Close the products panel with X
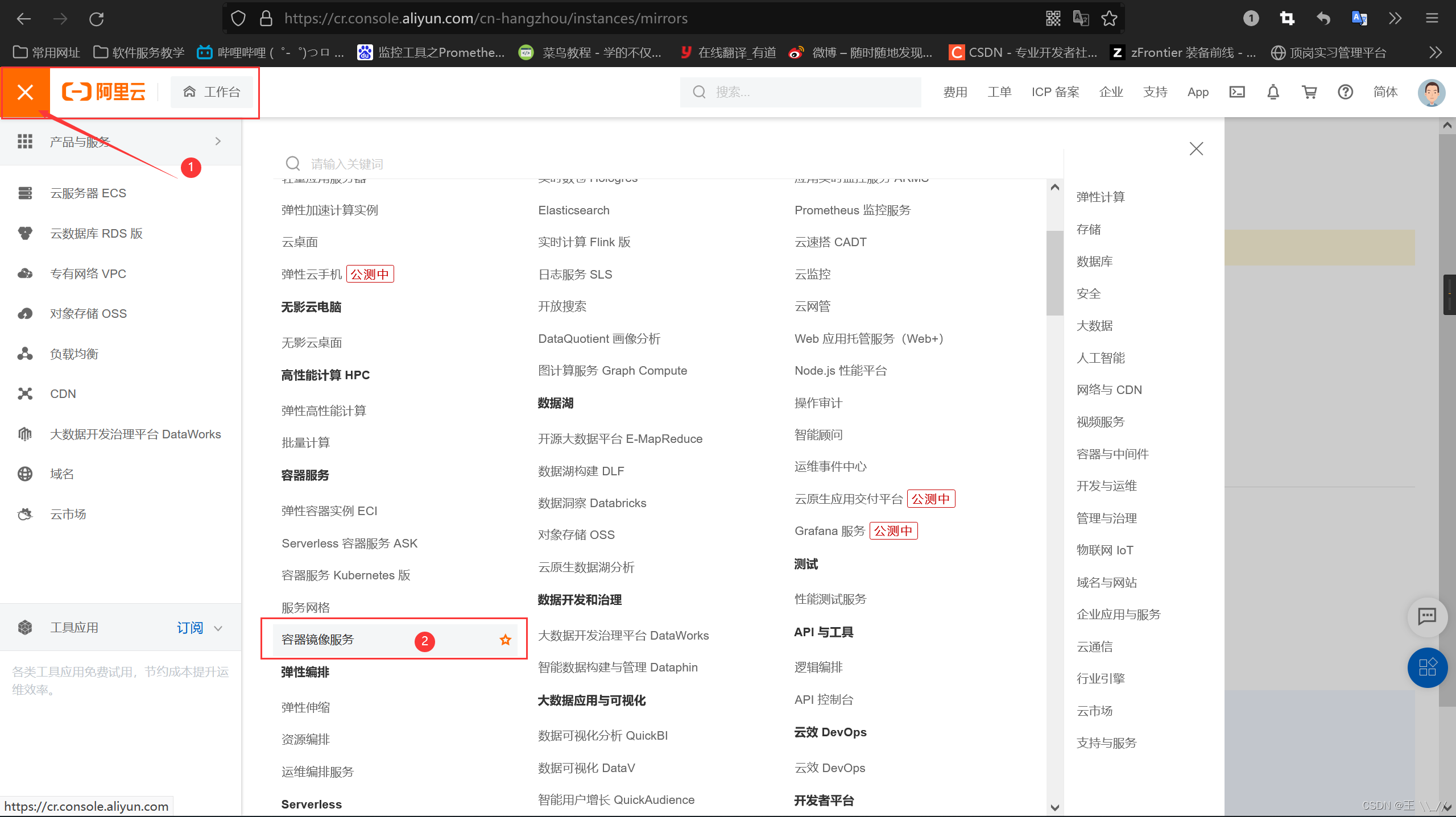This screenshot has width=1456, height=817. pos(1197,149)
